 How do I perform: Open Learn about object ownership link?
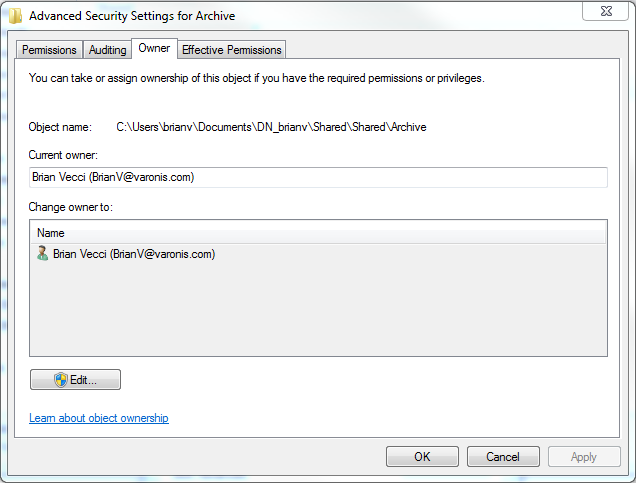[x=99, y=418]
